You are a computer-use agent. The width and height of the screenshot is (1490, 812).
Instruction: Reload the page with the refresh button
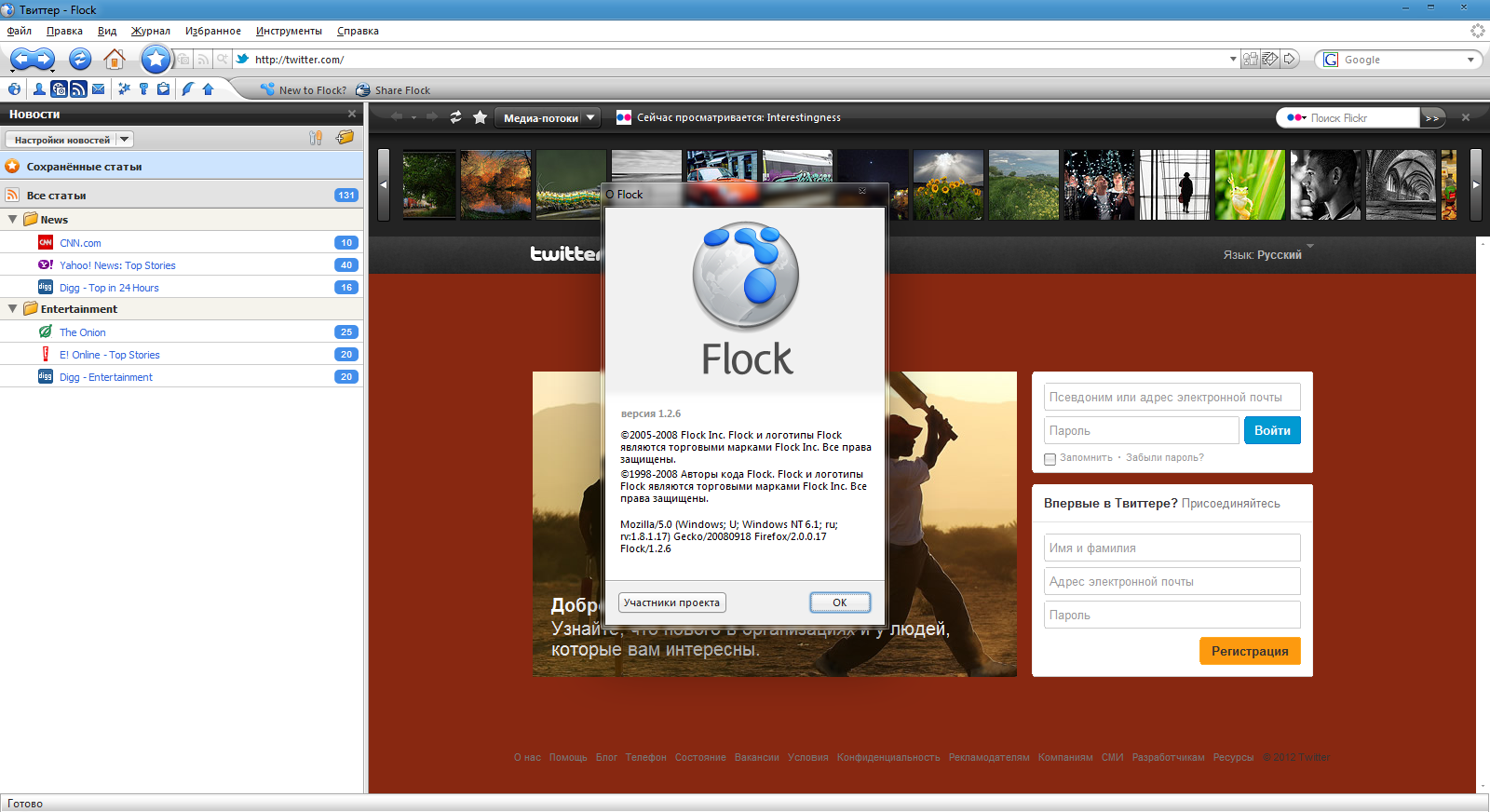(x=80, y=60)
